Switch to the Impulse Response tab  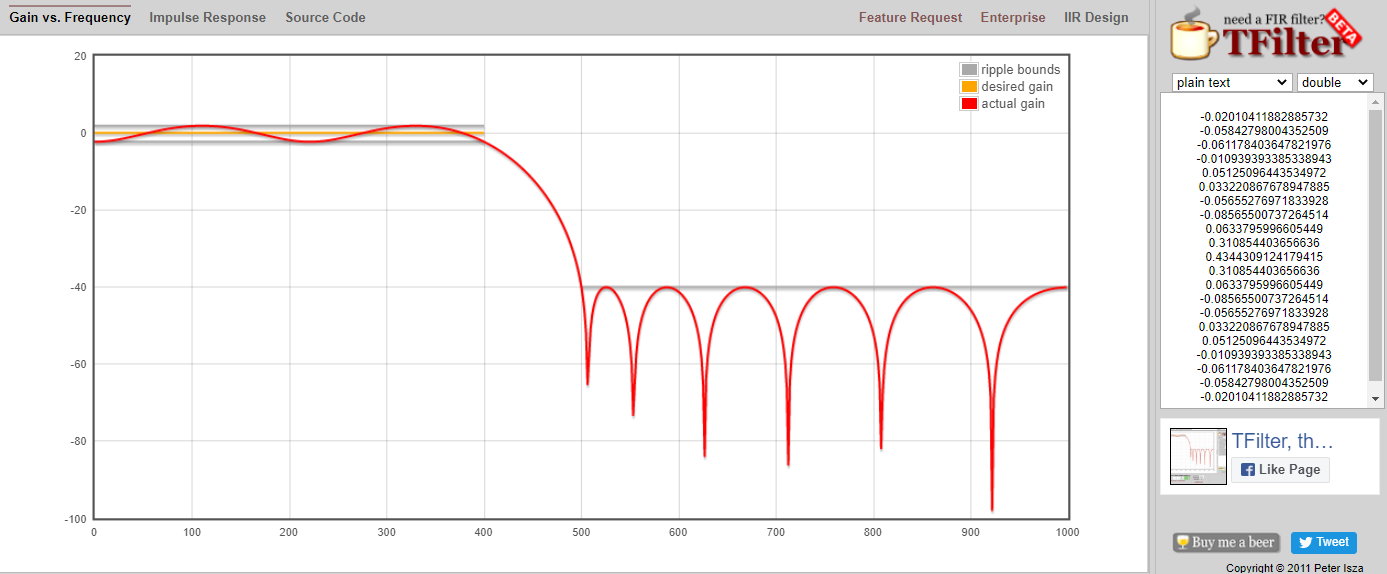(207, 17)
